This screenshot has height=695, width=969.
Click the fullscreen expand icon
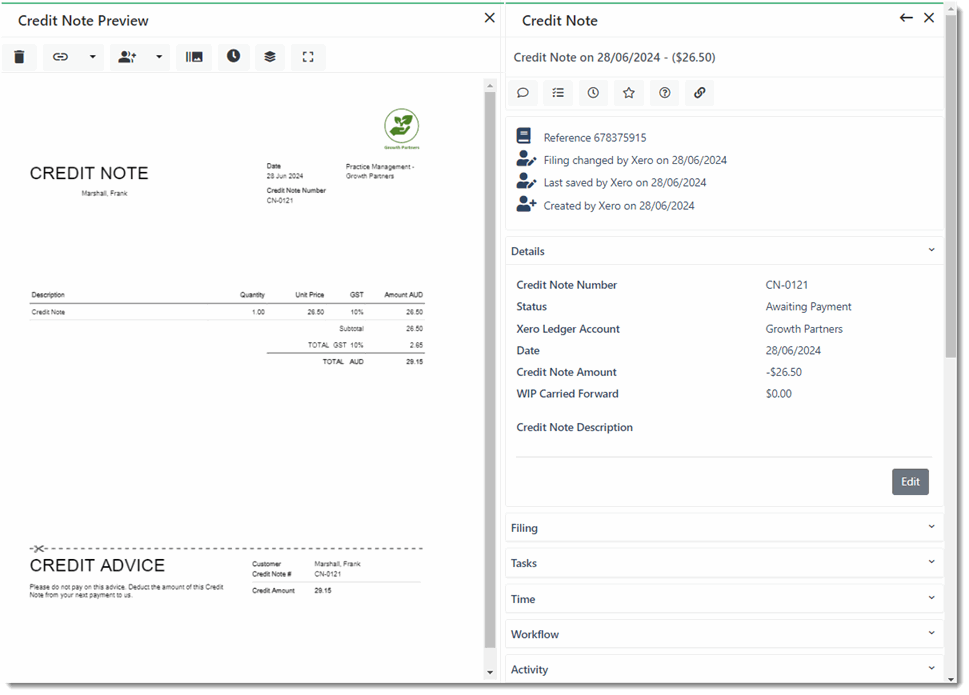(x=308, y=57)
